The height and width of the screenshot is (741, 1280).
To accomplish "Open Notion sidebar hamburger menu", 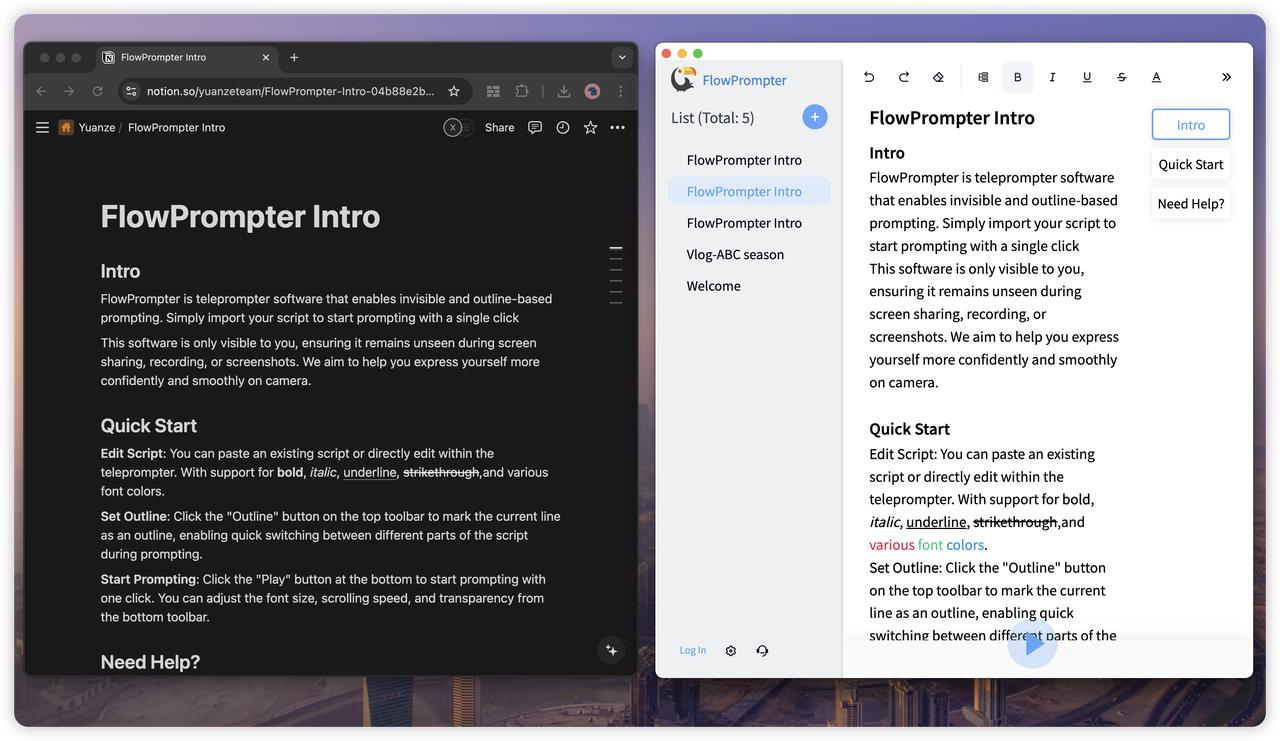I will pyautogui.click(x=42, y=127).
